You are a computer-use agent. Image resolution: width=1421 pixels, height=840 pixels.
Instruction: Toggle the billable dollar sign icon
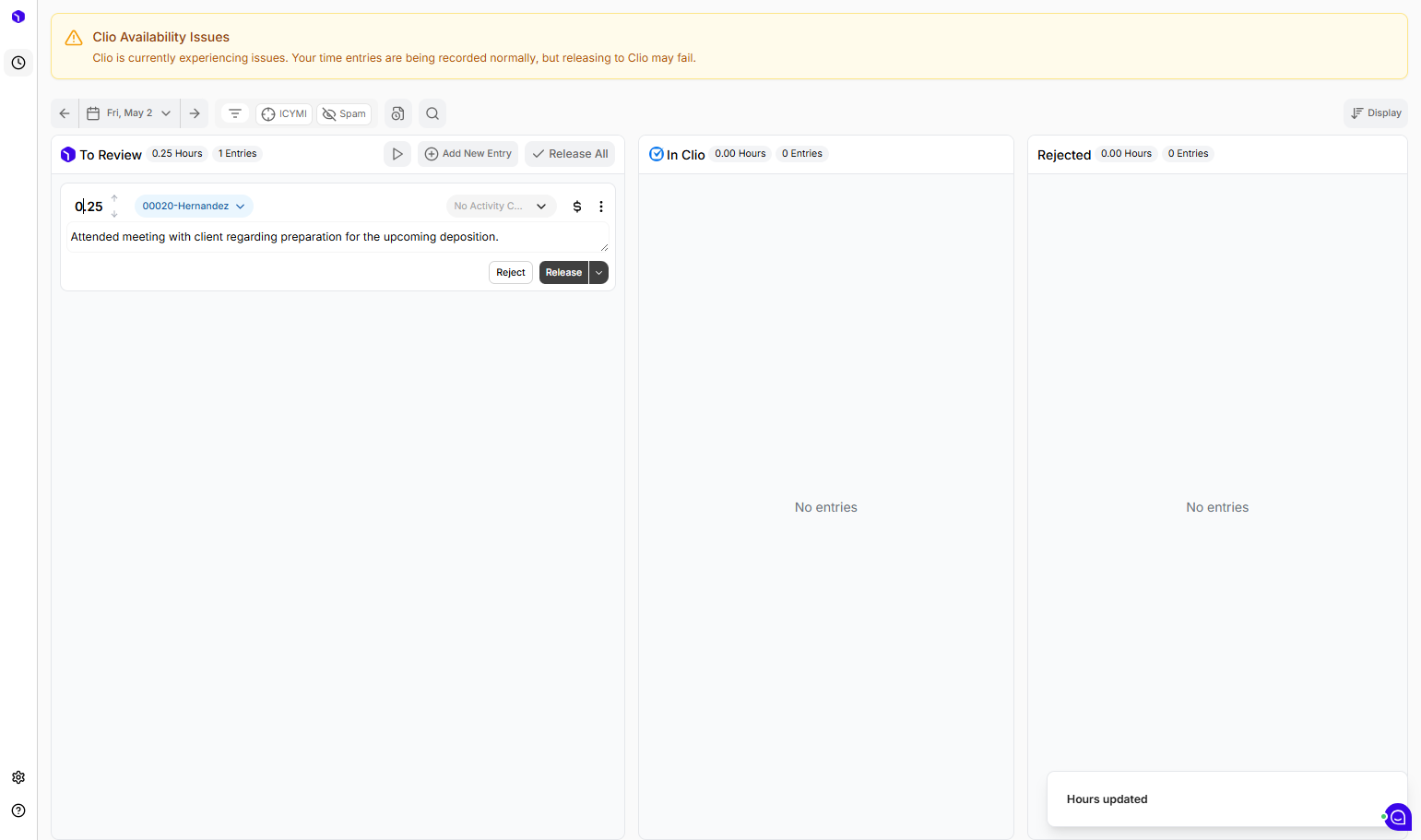click(x=577, y=207)
